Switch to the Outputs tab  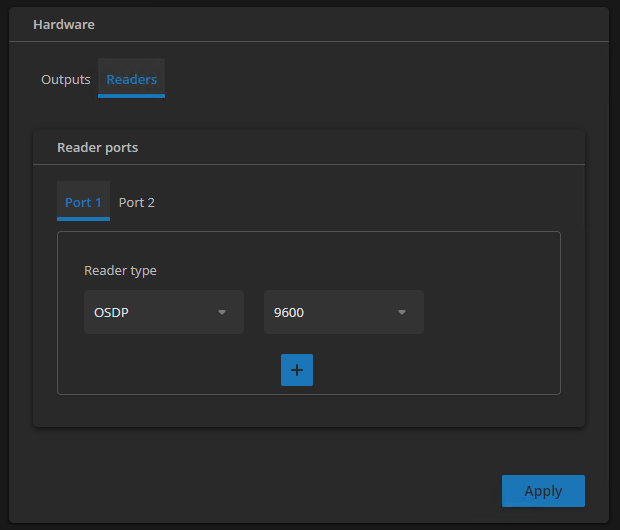(x=66, y=80)
